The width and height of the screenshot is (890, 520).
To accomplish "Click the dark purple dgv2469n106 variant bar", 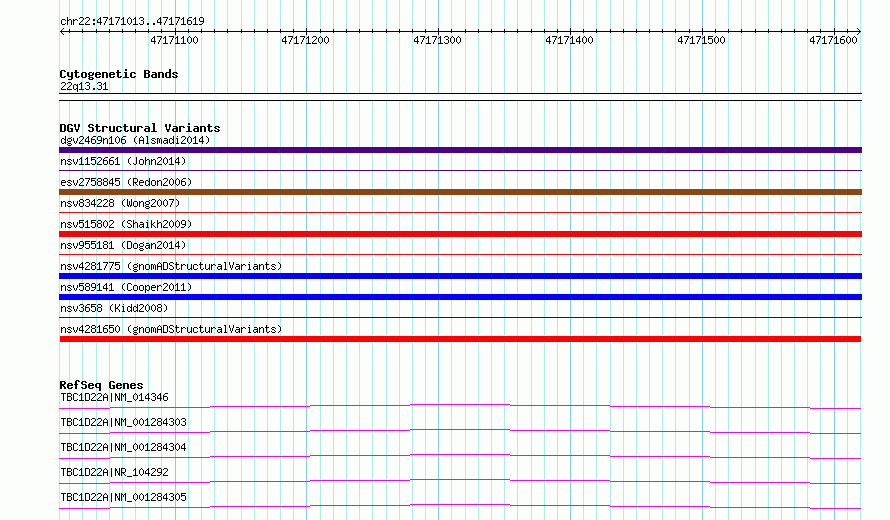I will click(x=460, y=150).
